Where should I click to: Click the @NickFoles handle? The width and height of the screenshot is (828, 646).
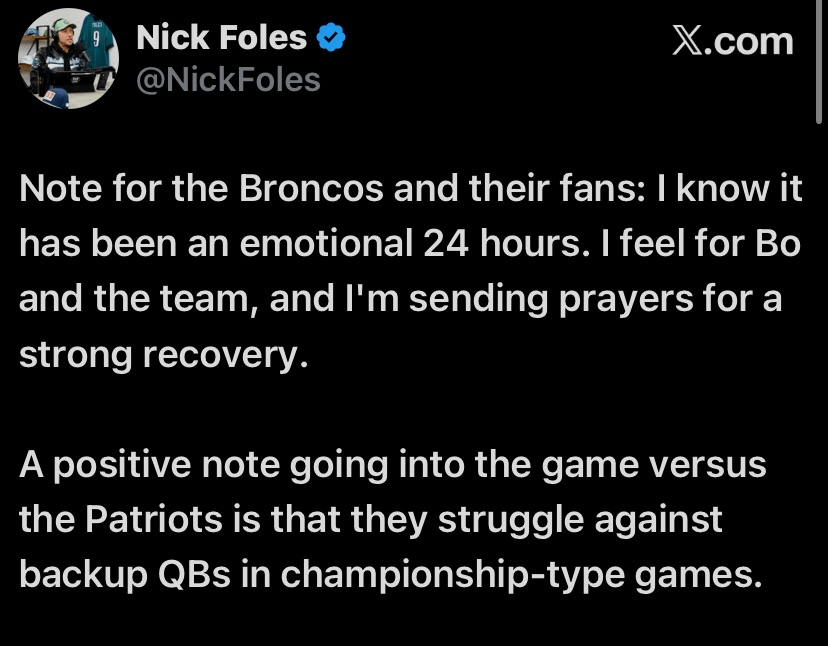tap(227, 76)
